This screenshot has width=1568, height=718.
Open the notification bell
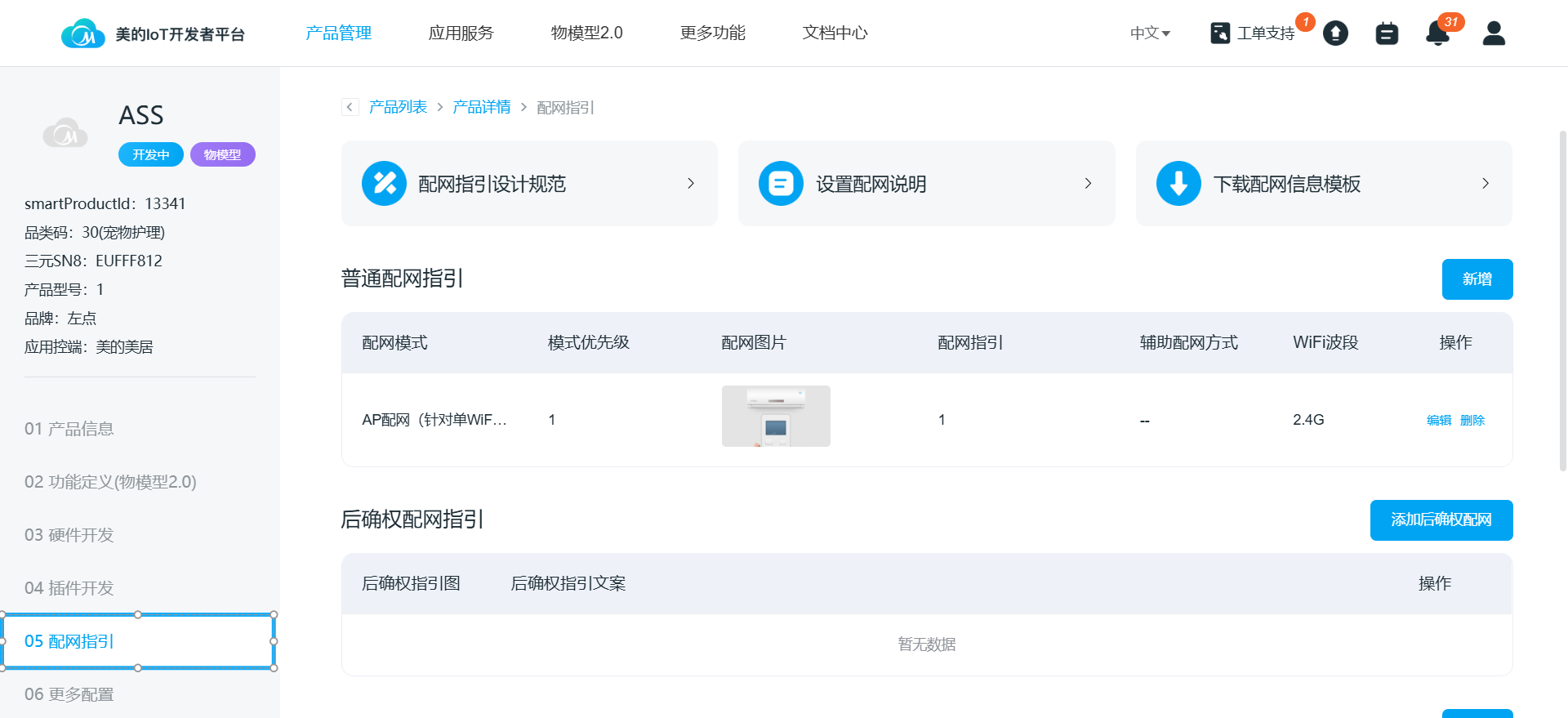click(1437, 33)
